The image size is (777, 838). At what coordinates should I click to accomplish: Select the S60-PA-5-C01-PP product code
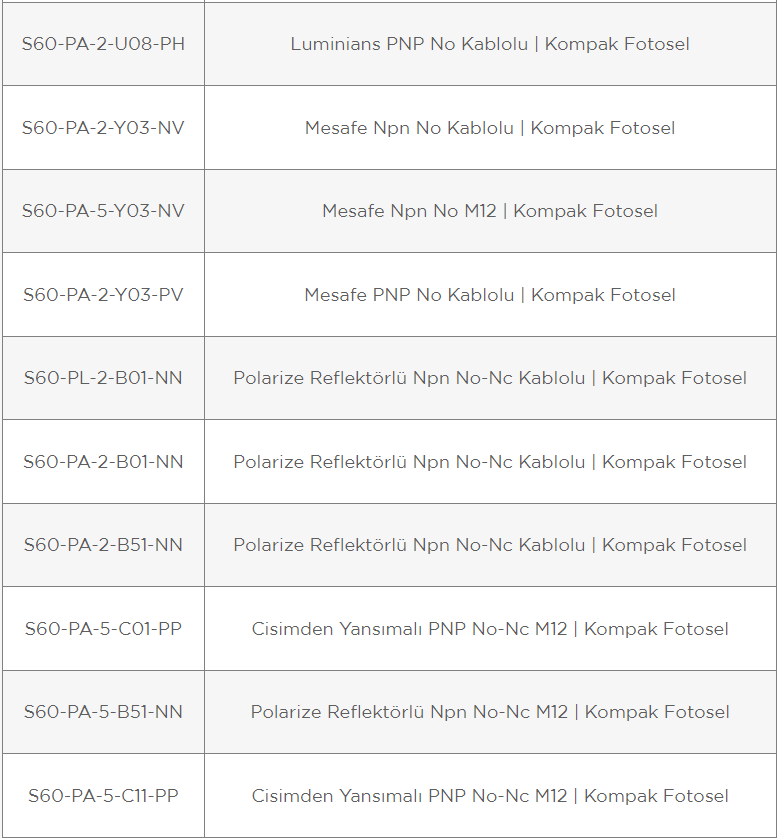103,629
